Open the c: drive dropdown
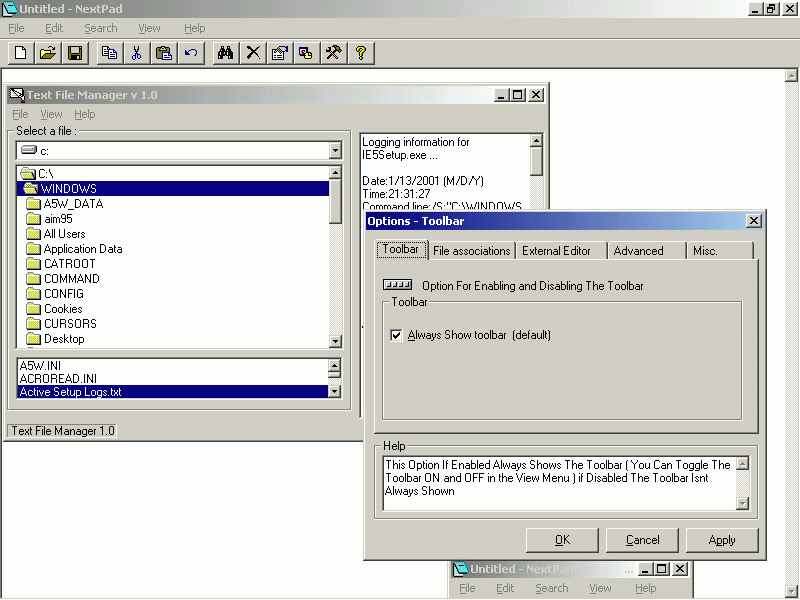 pos(335,151)
